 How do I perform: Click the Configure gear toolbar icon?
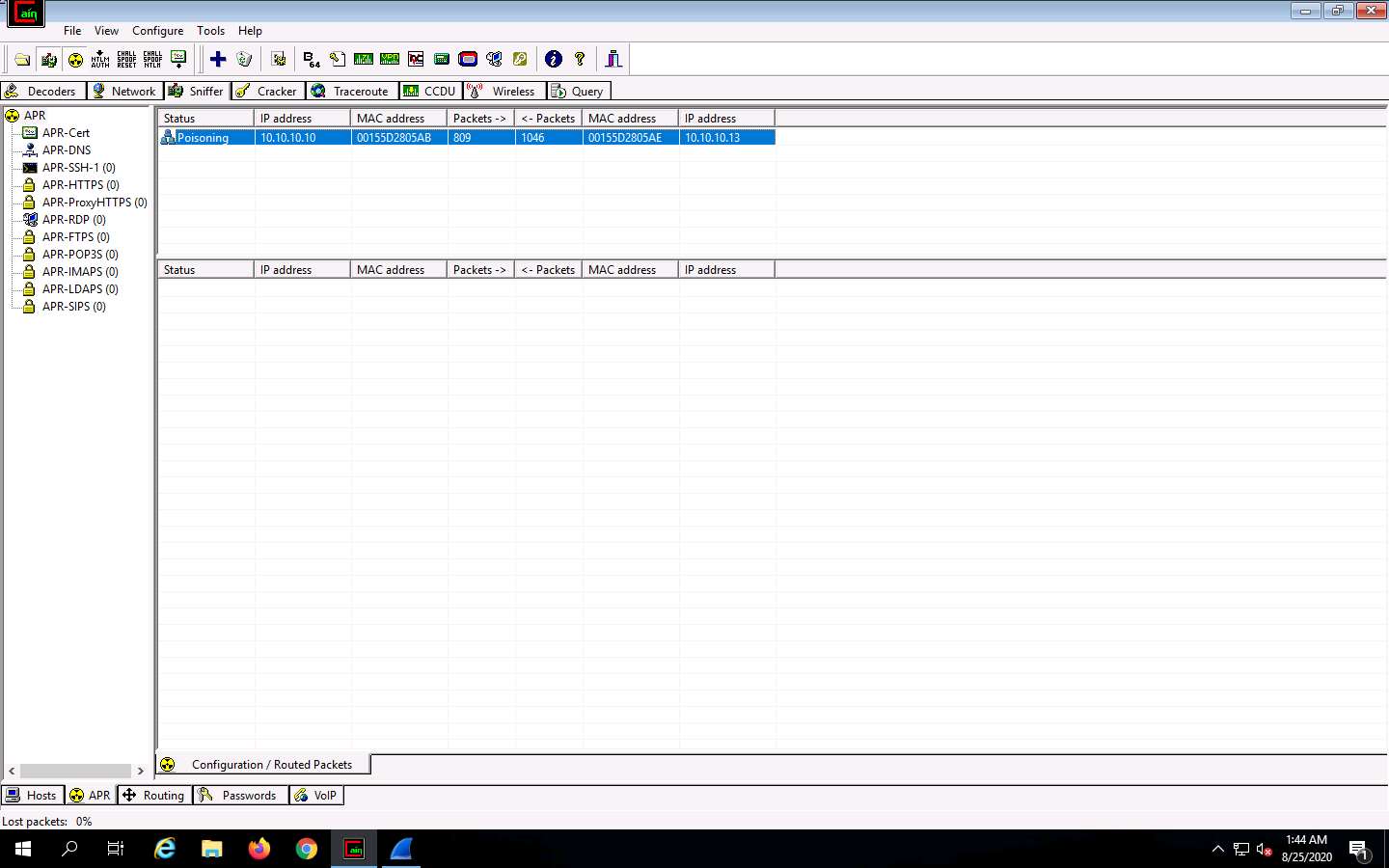click(279, 60)
